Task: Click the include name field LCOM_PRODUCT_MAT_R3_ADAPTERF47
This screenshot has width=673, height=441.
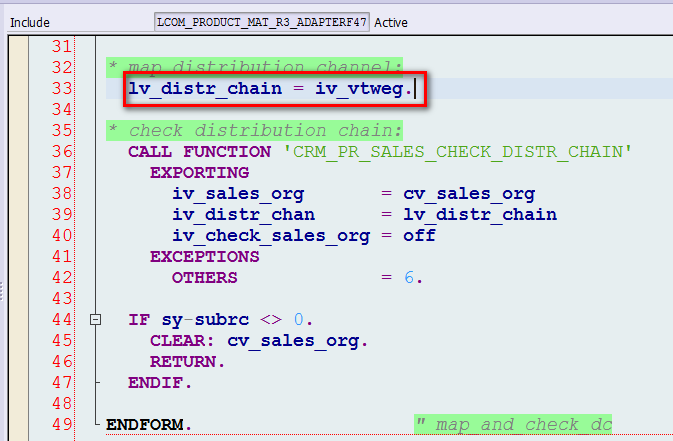Action: click(x=261, y=22)
